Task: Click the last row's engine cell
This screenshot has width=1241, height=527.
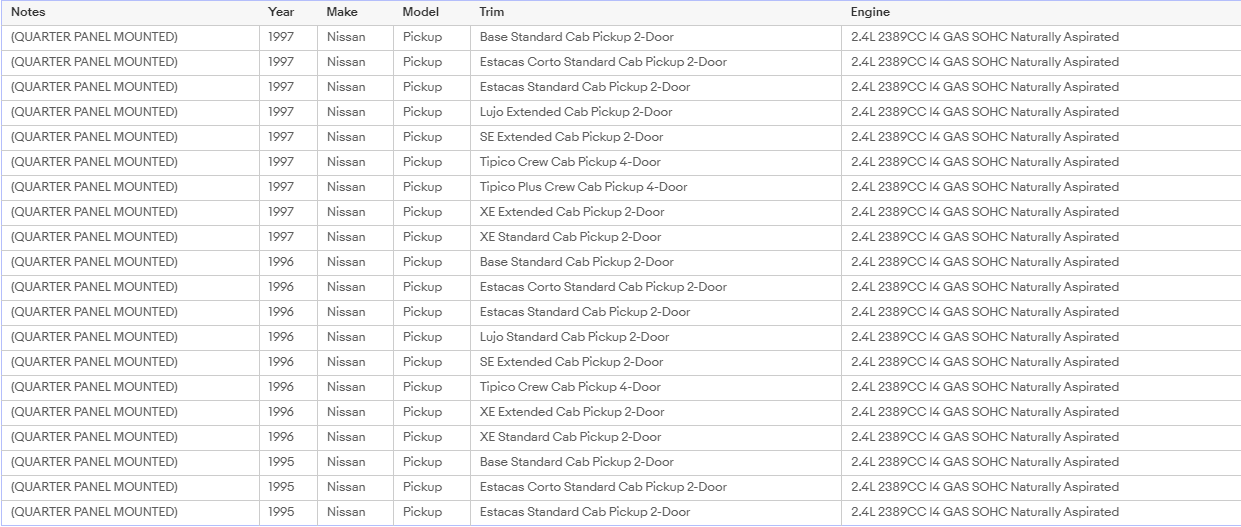Action: click(x=1040, y=512)
